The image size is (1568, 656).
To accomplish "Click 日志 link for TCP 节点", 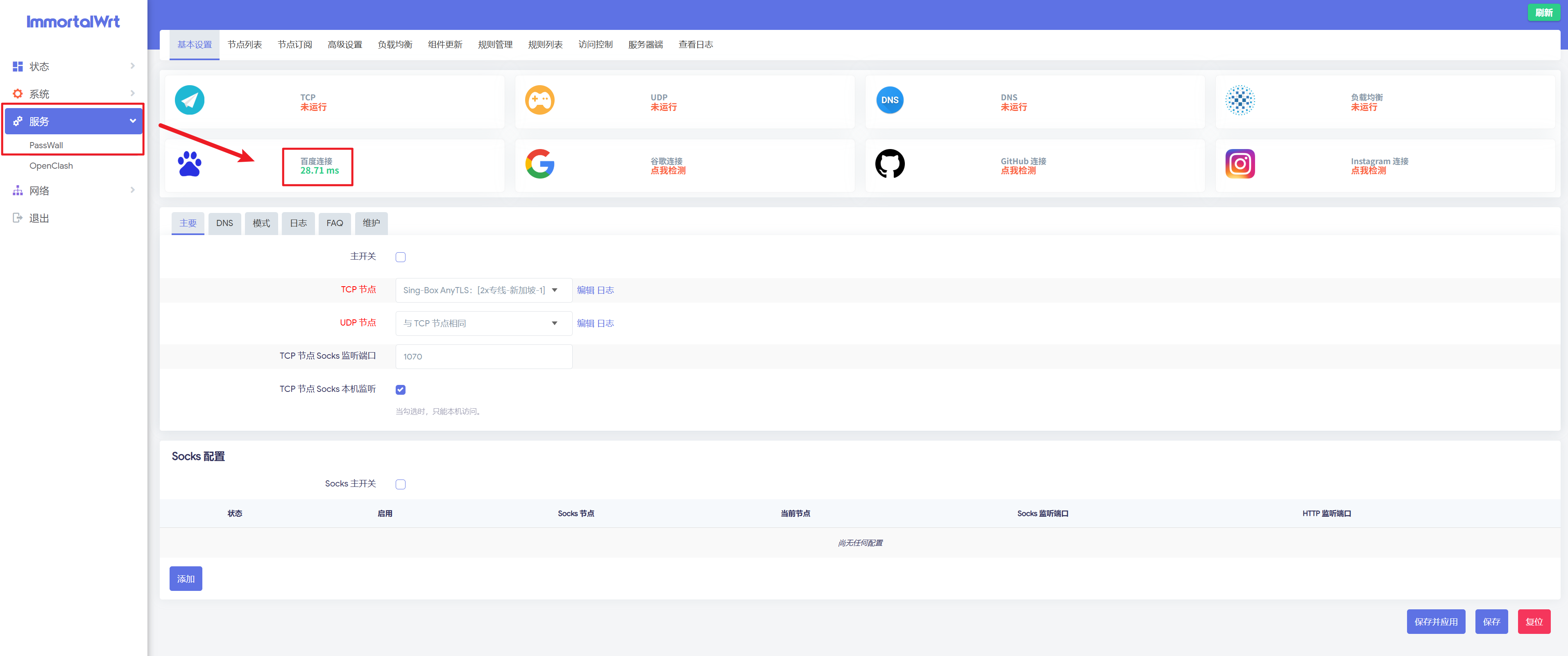I will (606, 290).
